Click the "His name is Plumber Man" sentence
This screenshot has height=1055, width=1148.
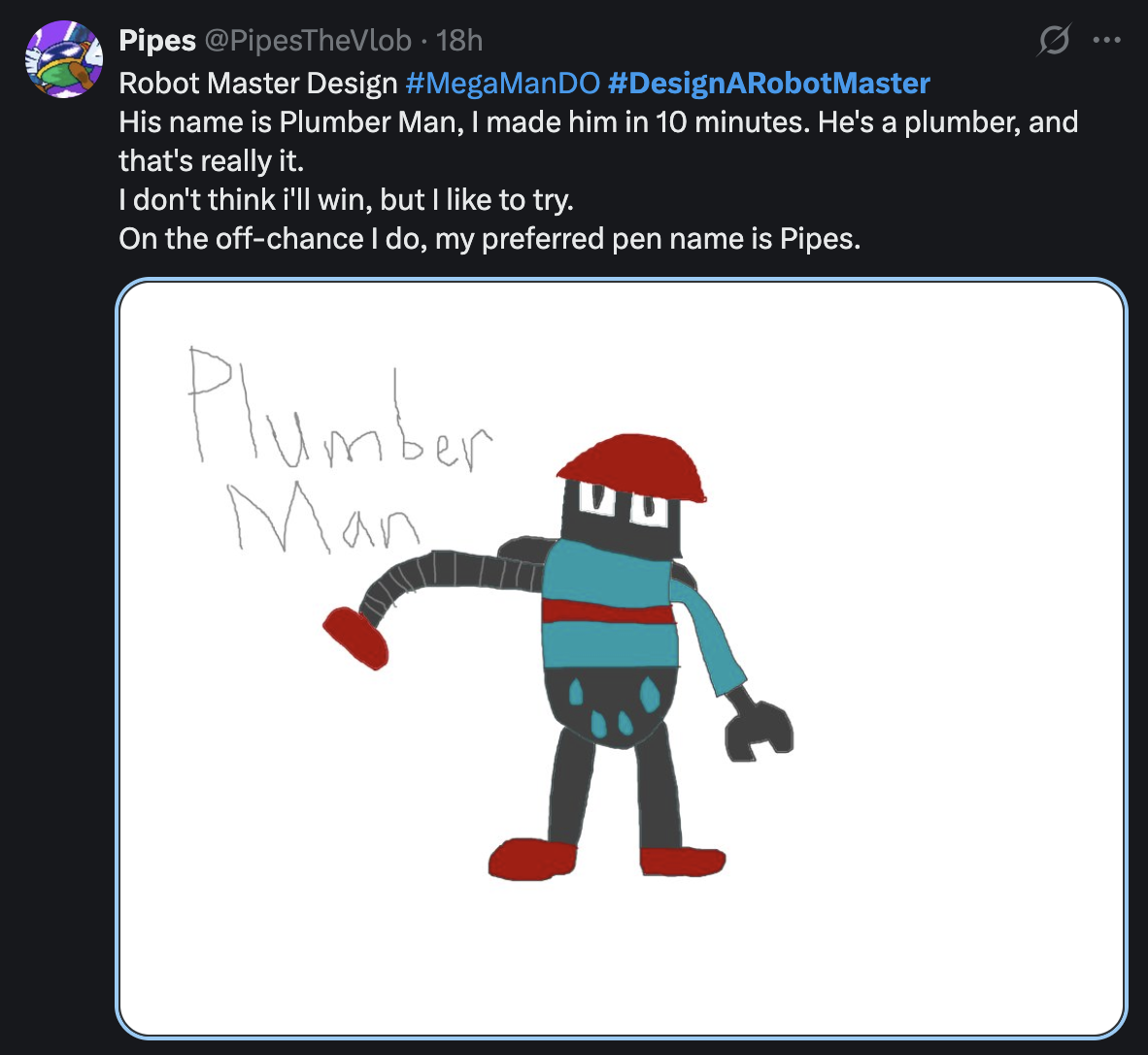[290, 122]
